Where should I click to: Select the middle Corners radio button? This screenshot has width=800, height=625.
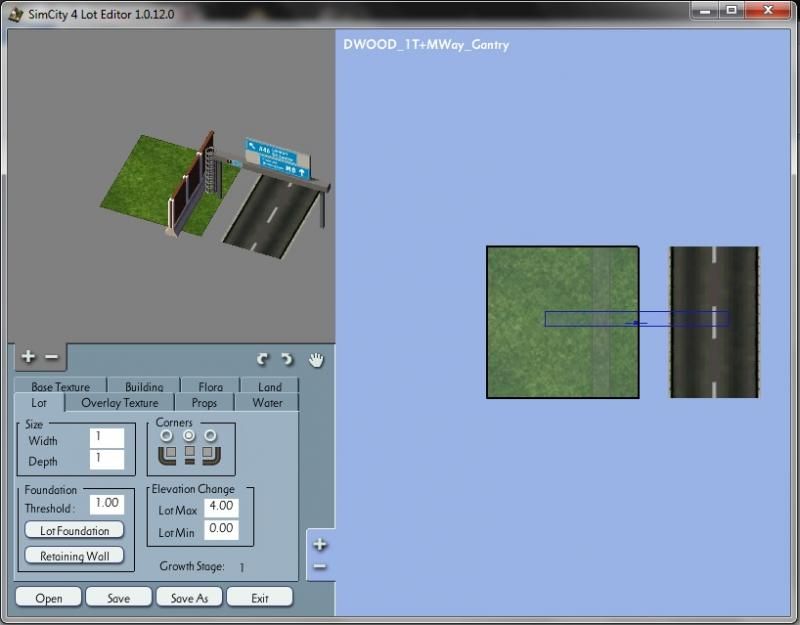coord(189,435)
